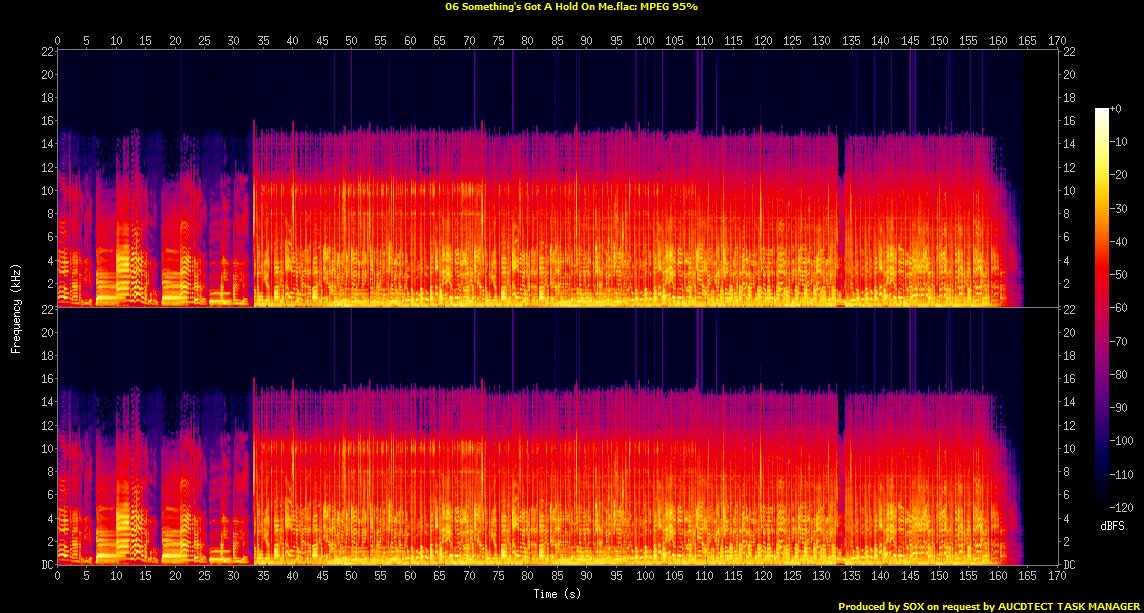
Task: Click the "Produced by SOX" credit text
Action: pos(885,606)
